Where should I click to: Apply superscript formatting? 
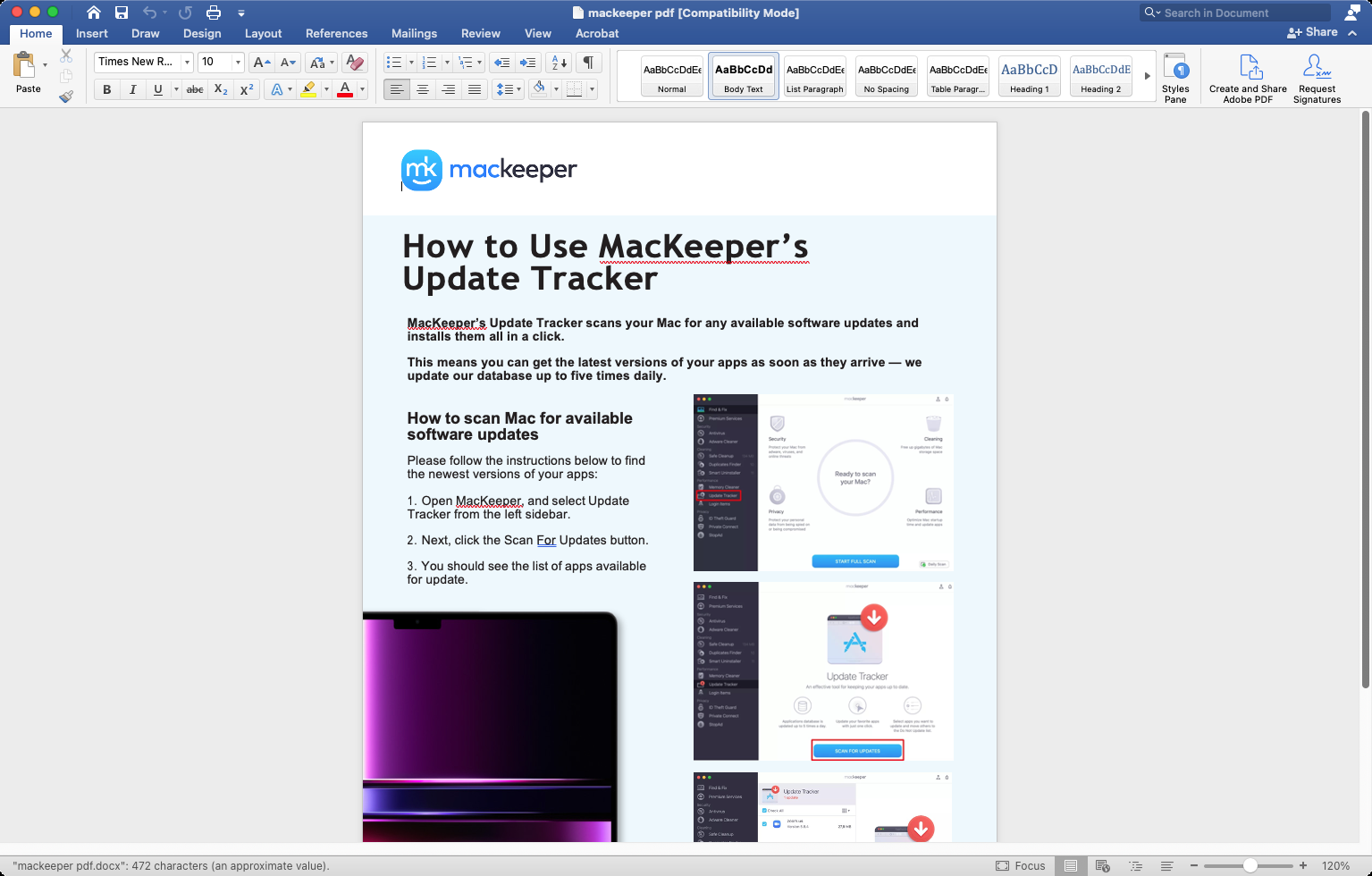247,89
